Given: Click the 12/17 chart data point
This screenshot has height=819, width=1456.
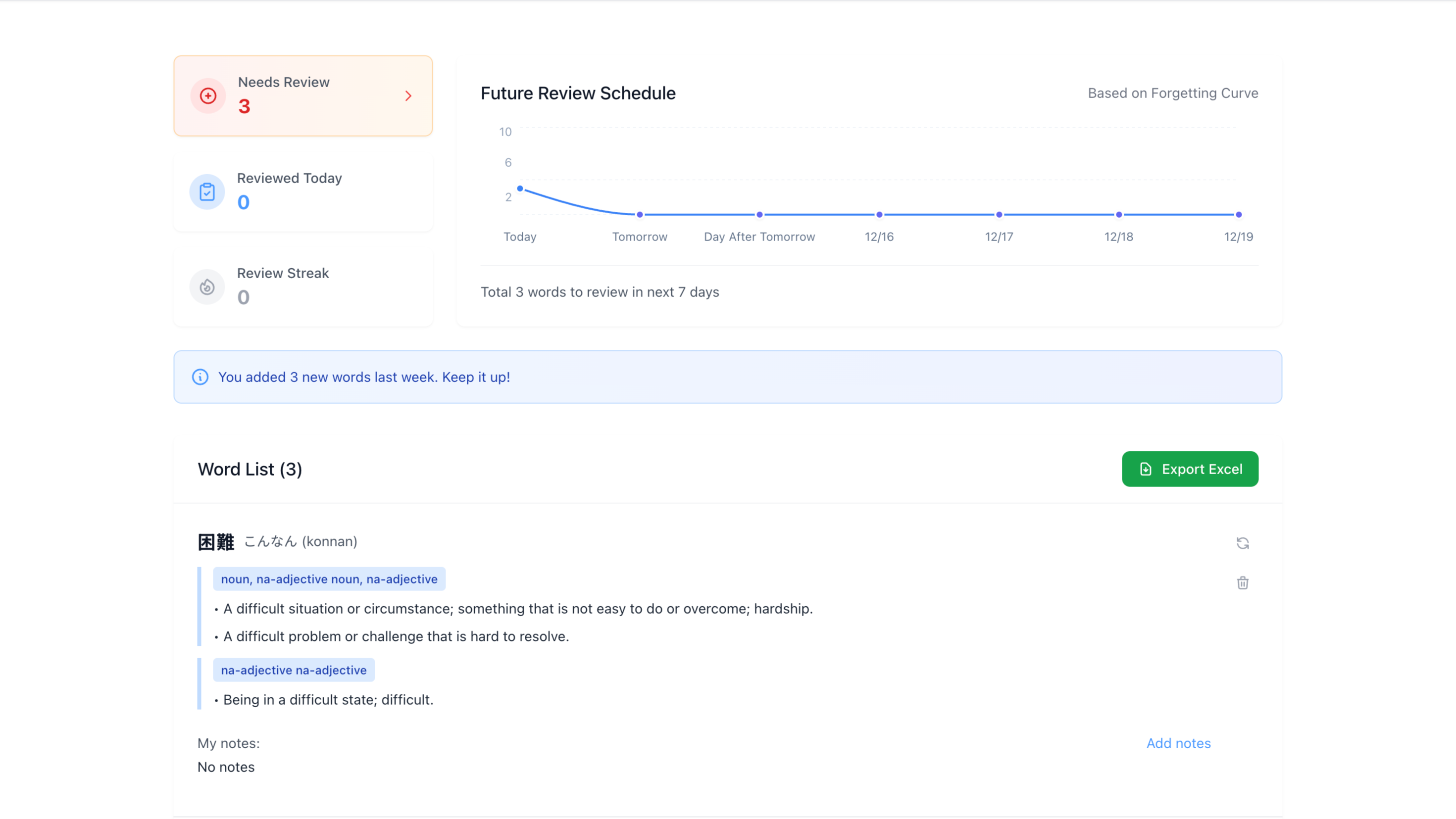Looking at the screenshot, I should [1000, 215].
